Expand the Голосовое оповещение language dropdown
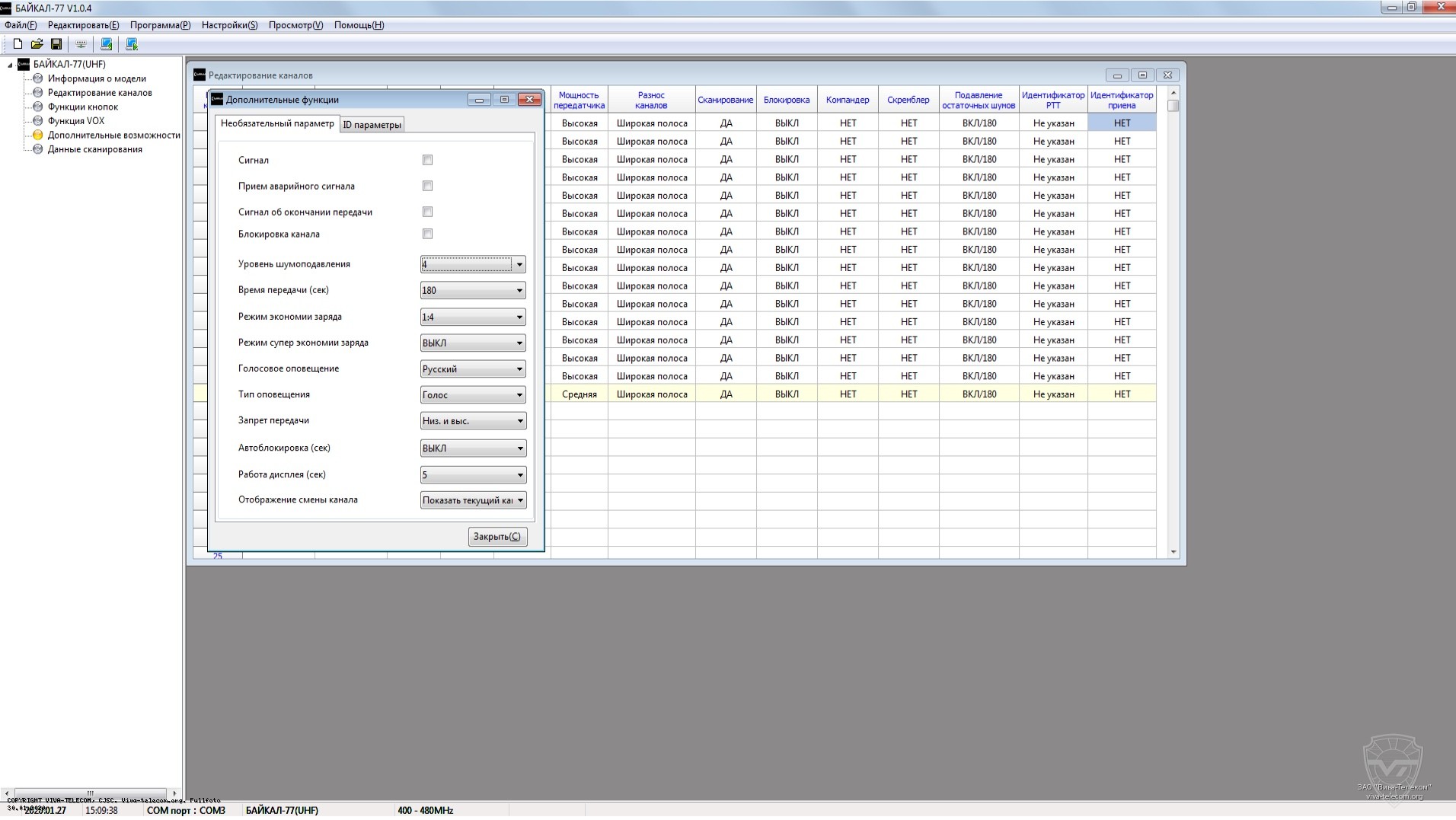 [x=519, y=369]
